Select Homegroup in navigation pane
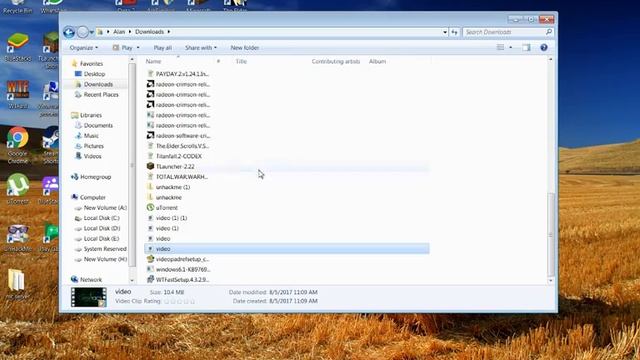The height and width of the screenshot is (360, 640). click(x=96, y=177)
